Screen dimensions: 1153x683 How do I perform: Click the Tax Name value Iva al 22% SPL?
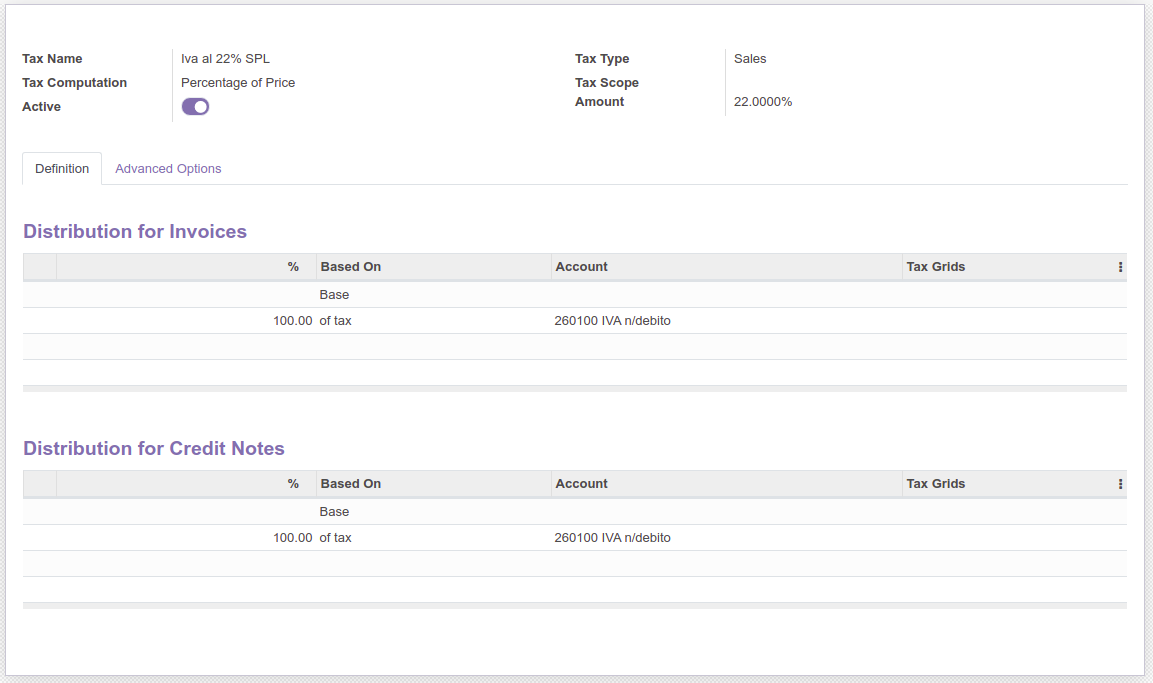pos(225,59)
